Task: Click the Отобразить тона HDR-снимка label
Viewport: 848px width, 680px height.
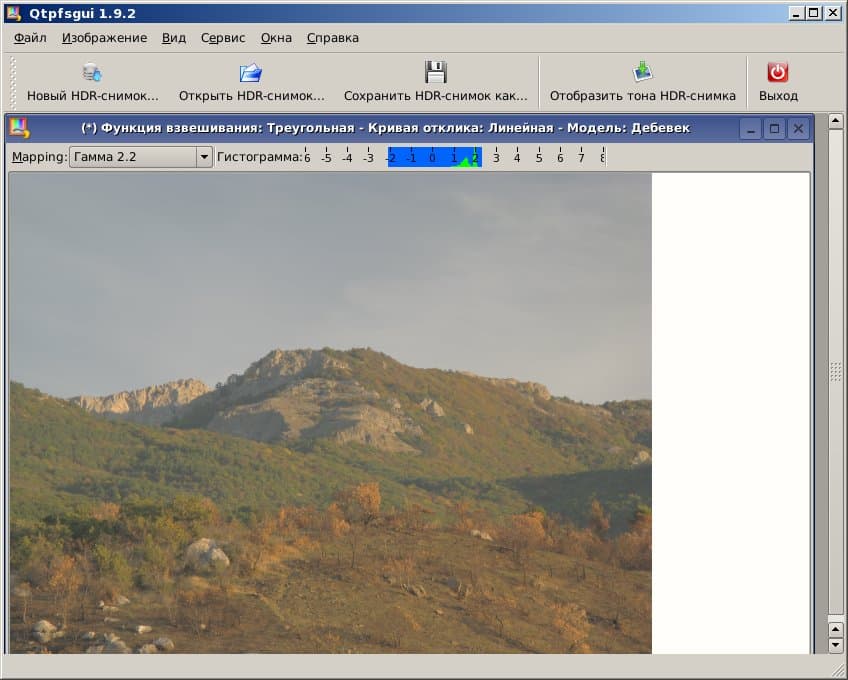Action: tap(643, 96)
